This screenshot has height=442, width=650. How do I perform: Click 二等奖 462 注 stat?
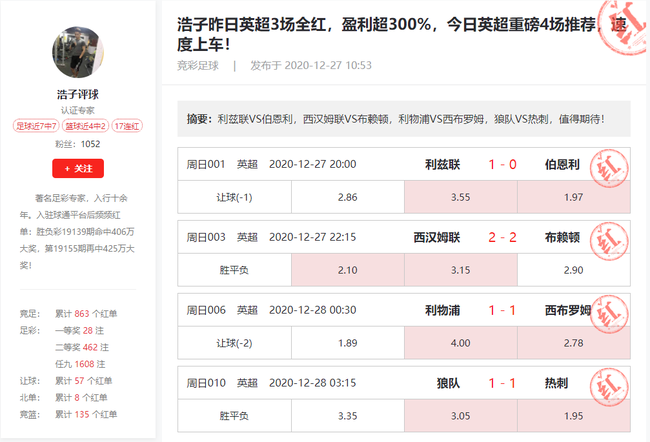(82, 347)
